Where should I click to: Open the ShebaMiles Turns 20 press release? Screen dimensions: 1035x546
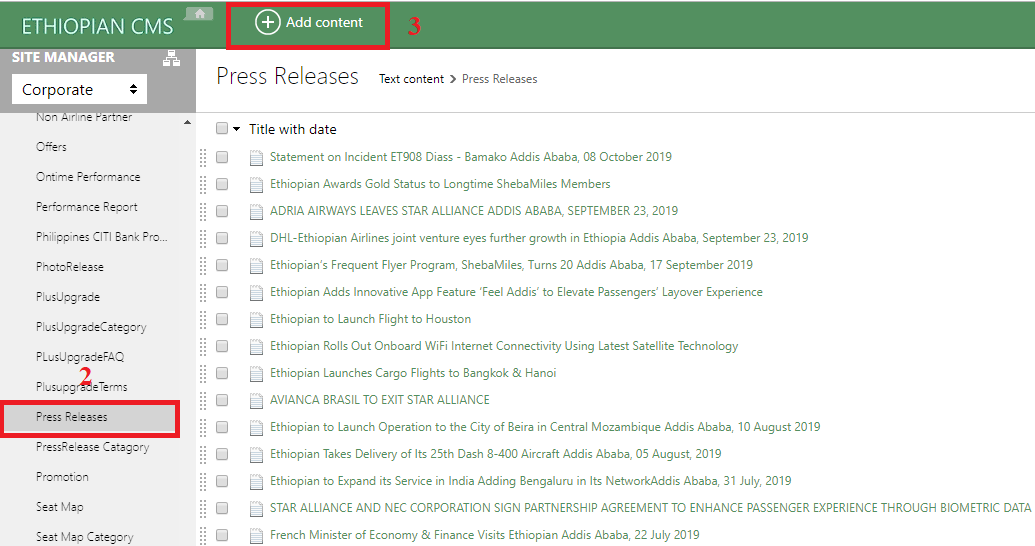point(511,265)
